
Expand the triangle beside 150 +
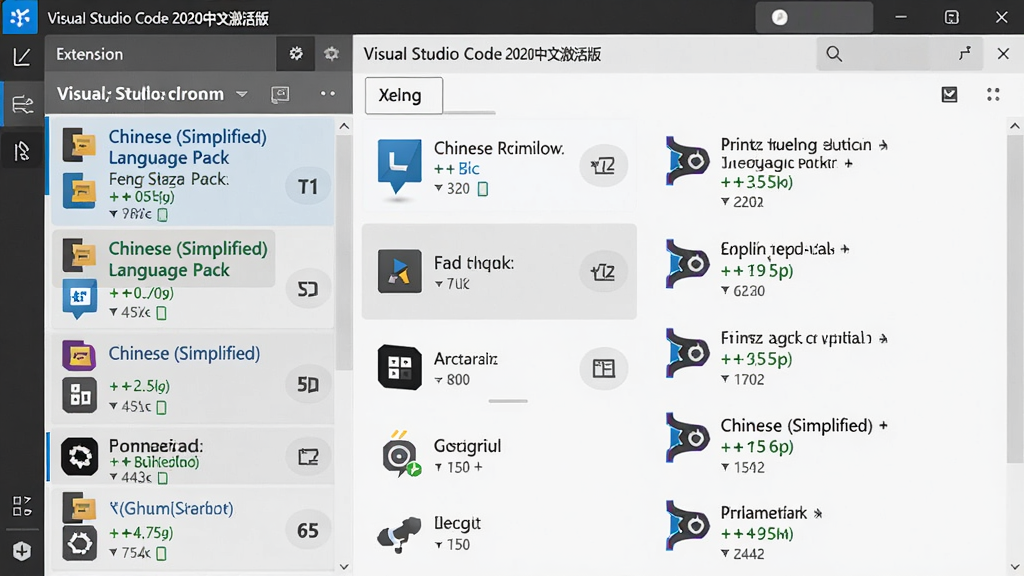(x=438, y=468)
